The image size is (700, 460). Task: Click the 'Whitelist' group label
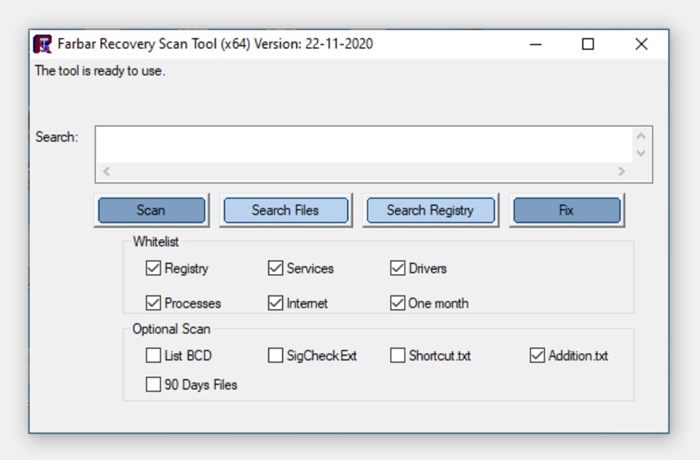point(156,242)
